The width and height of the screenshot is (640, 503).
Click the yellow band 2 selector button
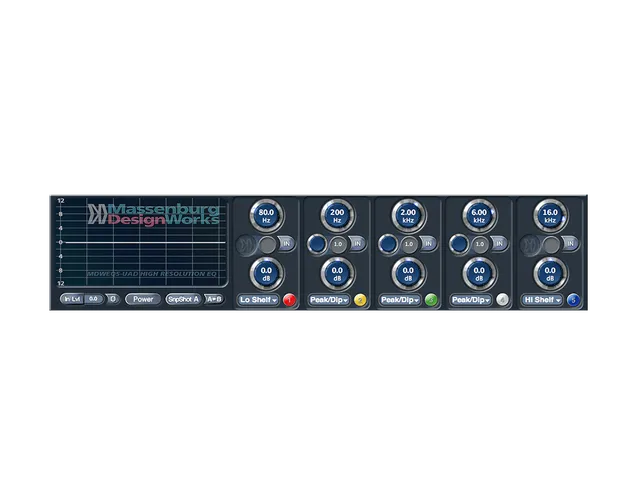coord(360,300)
